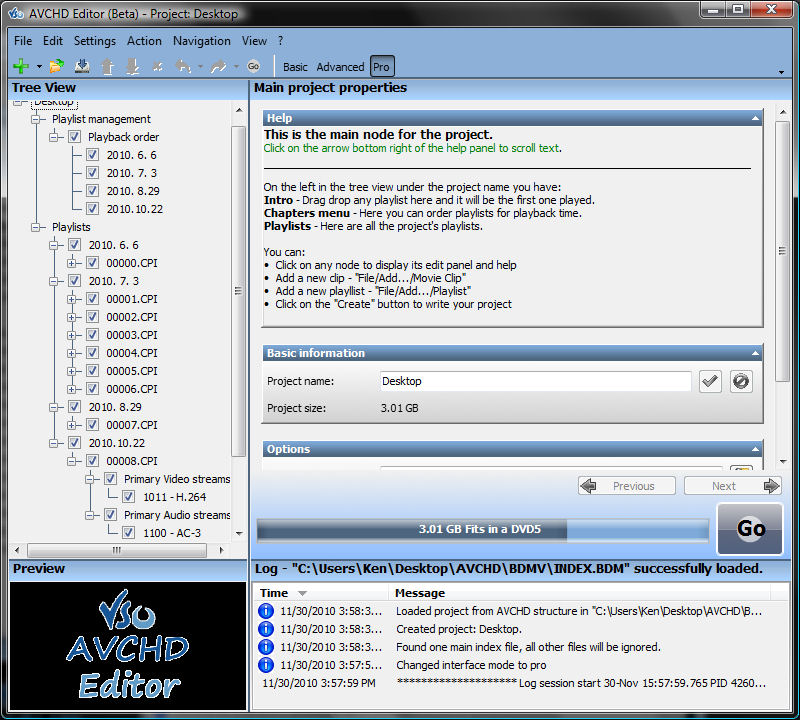Screen dimensions: 800x720
Task: Uncheck 2010. 8.29 under Playback order
Action: (92, 191)
